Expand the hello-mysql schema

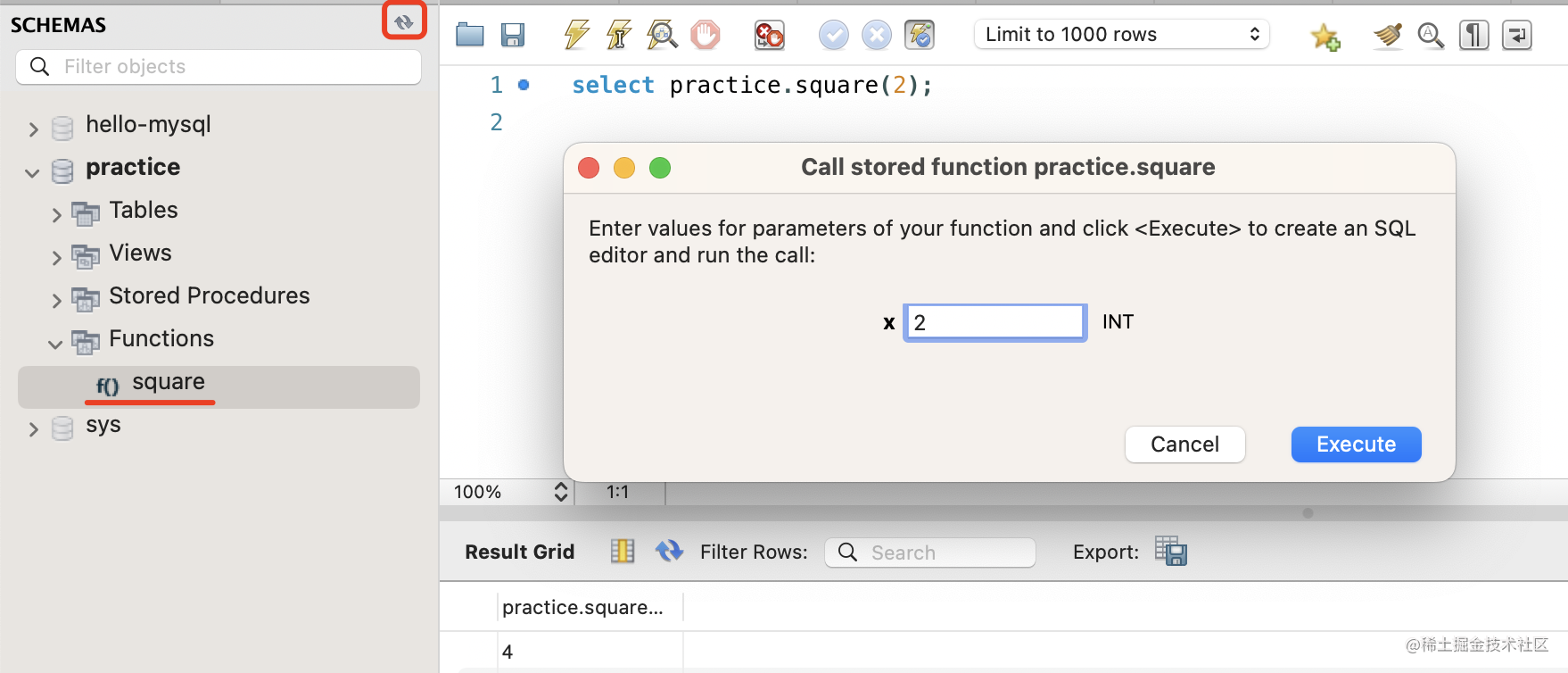pyautogui.click(x=34, y=129)
